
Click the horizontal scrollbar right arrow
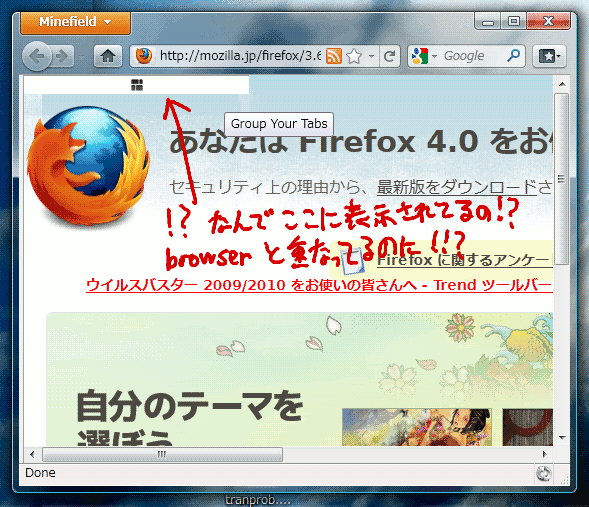click(545, 454)
